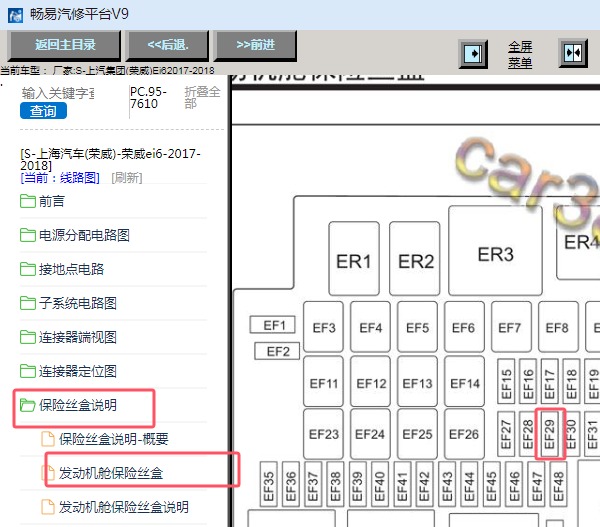Open the 前言 folder

pyautogui.click(x=52, y=201)
